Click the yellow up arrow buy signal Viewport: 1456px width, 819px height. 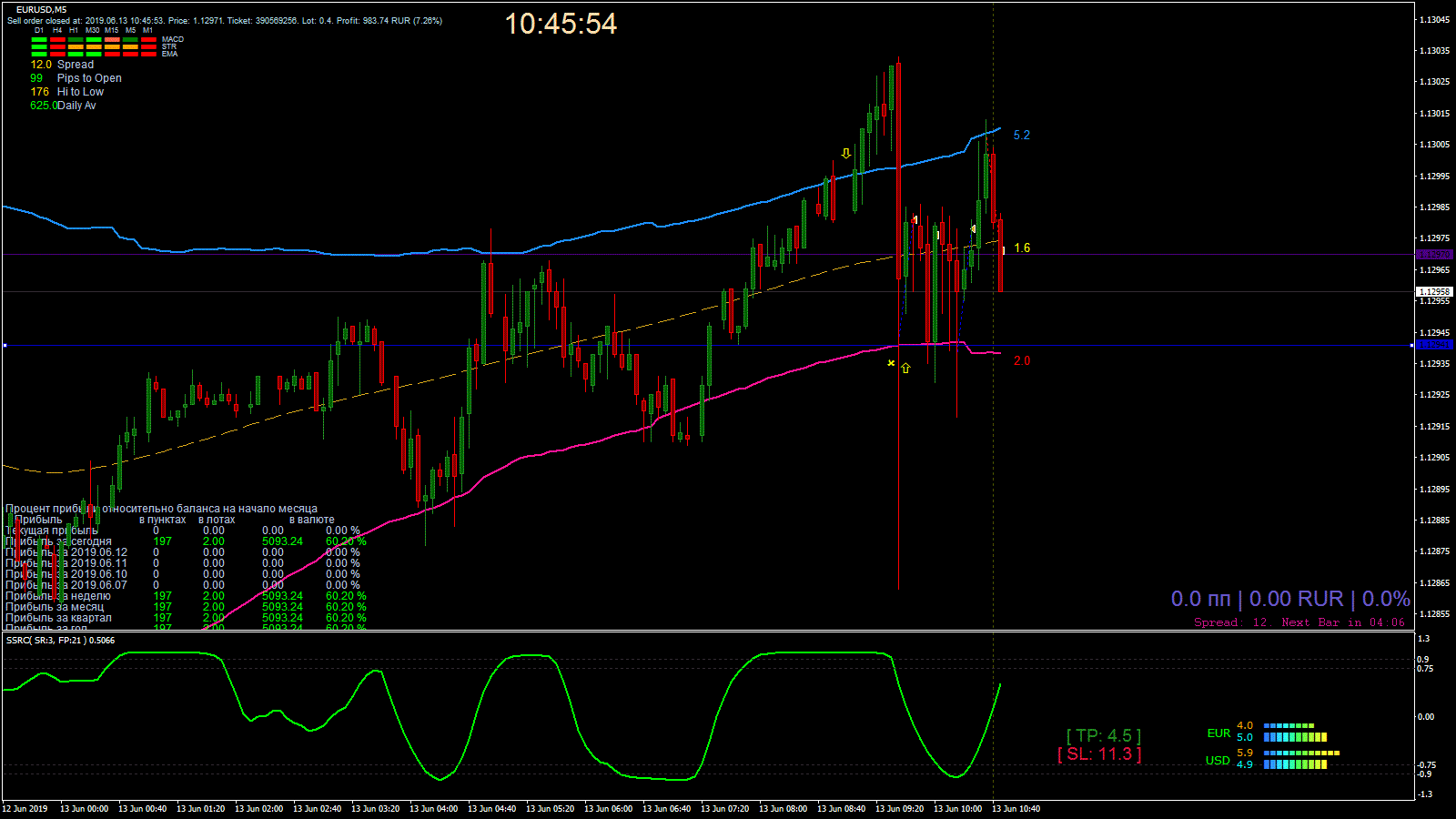(x=905, y=369)
